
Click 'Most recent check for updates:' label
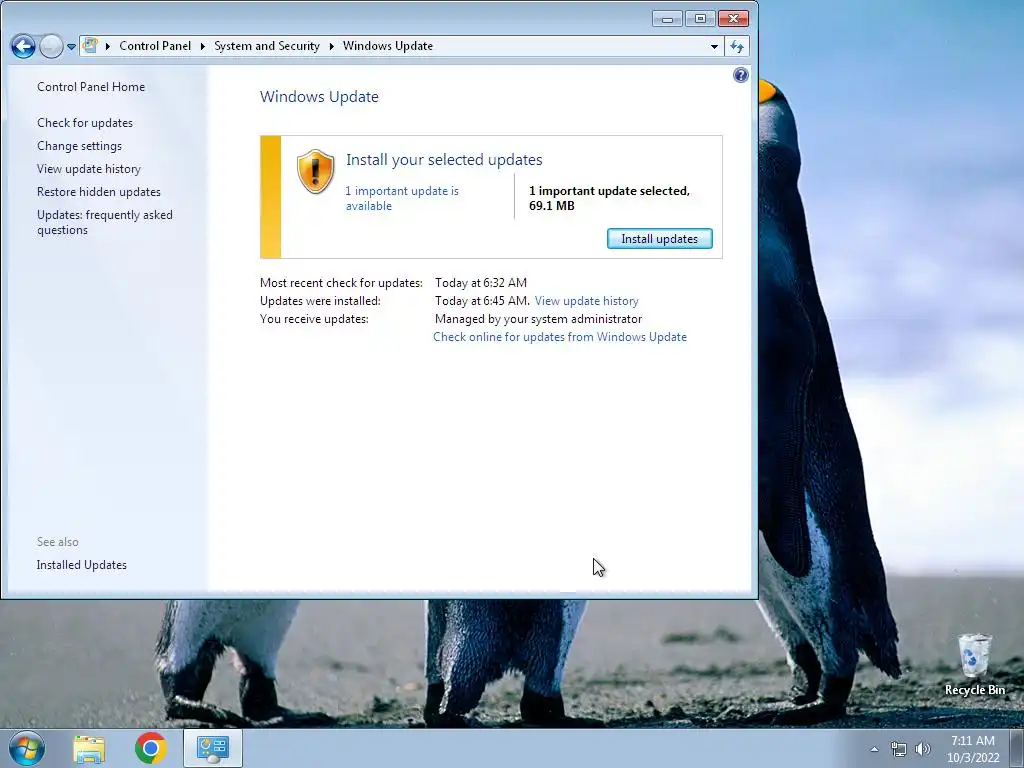point(341,283)
